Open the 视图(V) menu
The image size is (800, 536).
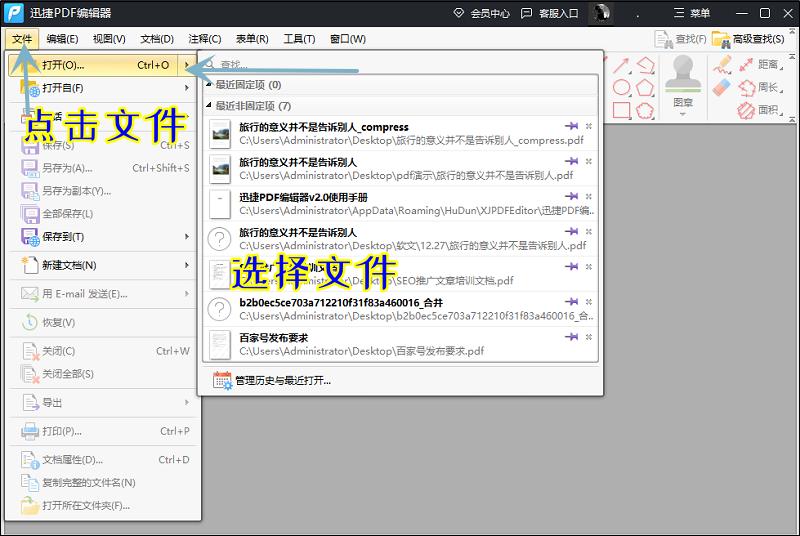click(x=109, y=39)
